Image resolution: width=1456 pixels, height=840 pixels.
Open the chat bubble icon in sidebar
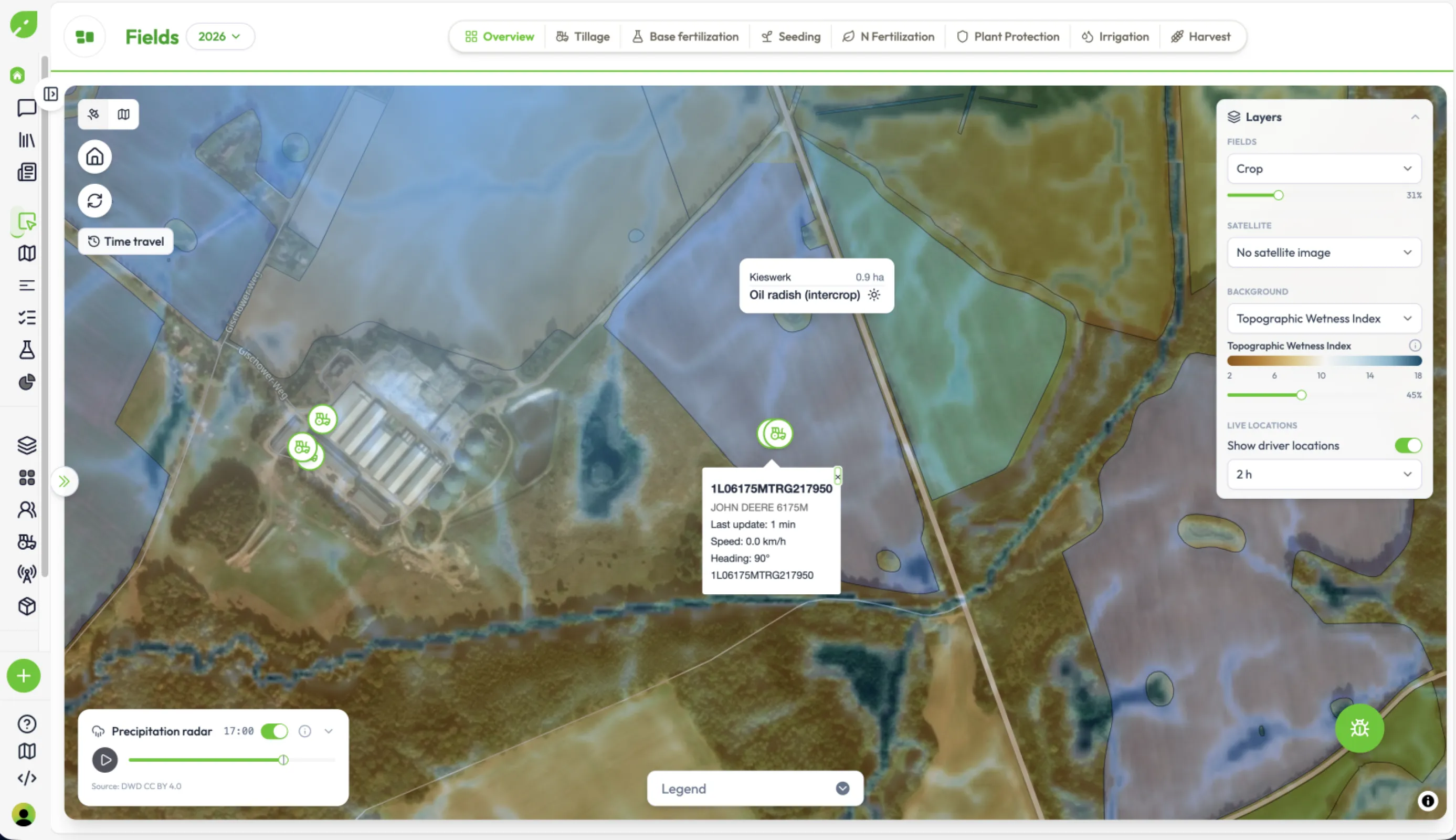click(27, 108)
